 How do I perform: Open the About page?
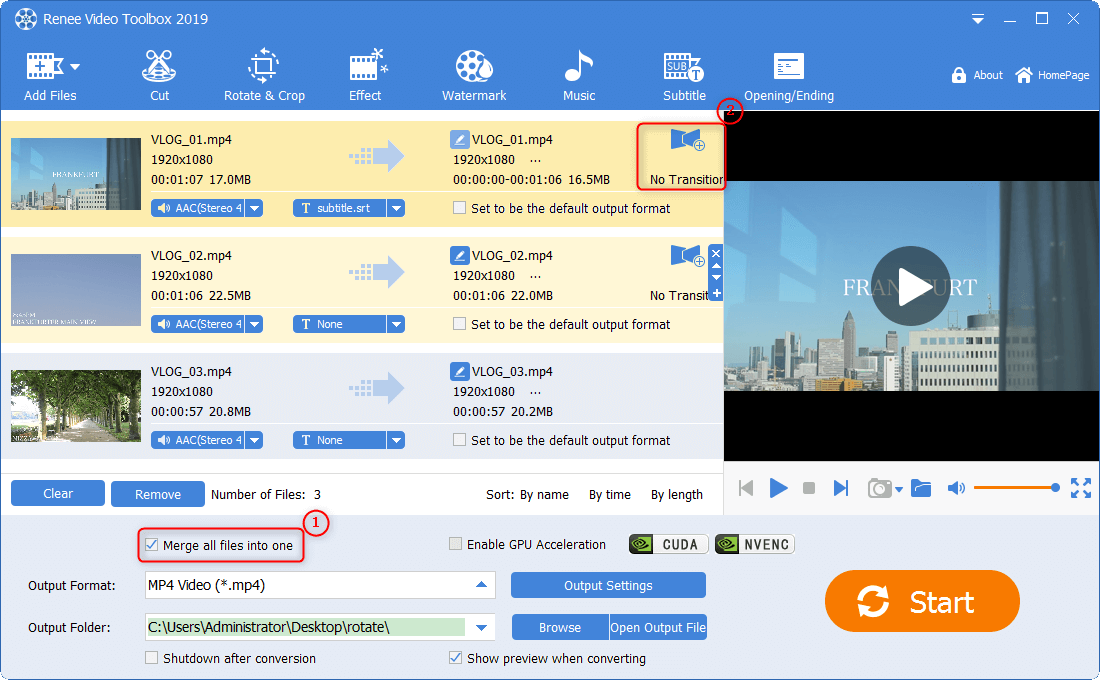(977, 75)
